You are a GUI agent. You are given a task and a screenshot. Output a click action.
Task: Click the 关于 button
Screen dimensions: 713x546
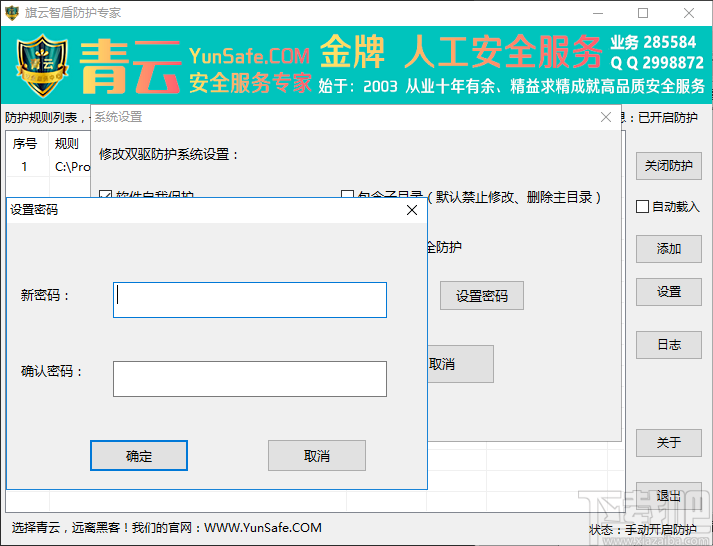[668, 443]
